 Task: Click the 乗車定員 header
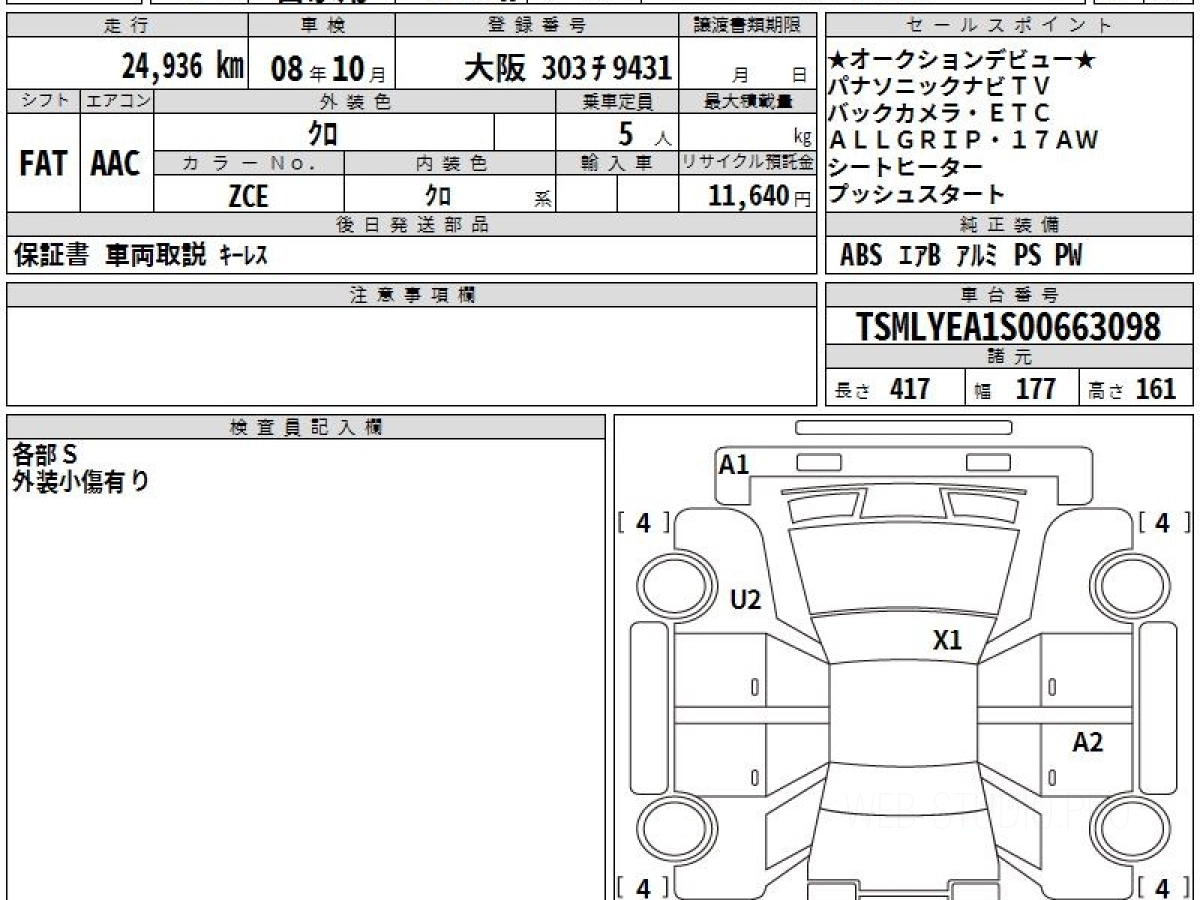point(617,101)
